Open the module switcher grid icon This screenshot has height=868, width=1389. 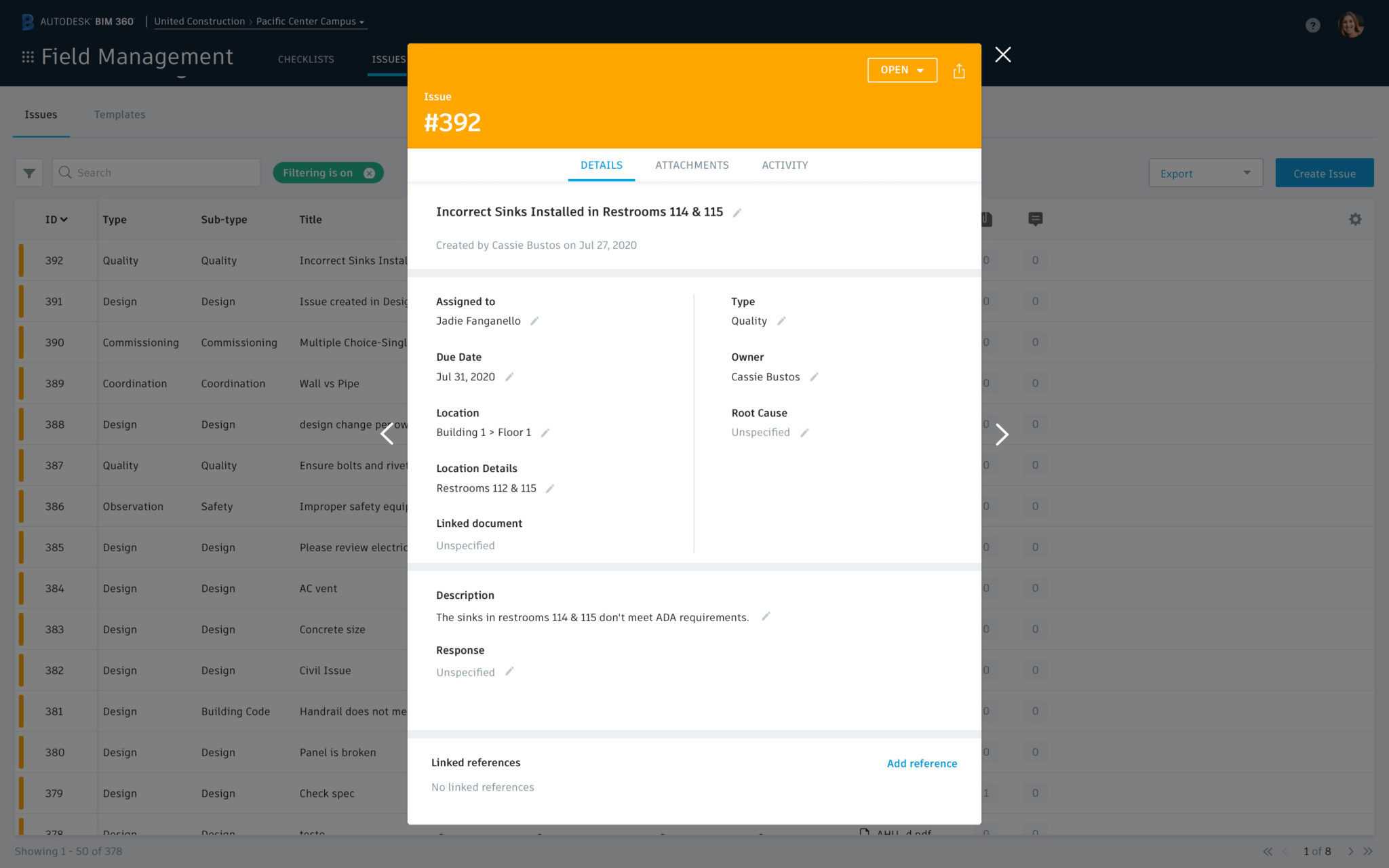(x=28, y=57)
